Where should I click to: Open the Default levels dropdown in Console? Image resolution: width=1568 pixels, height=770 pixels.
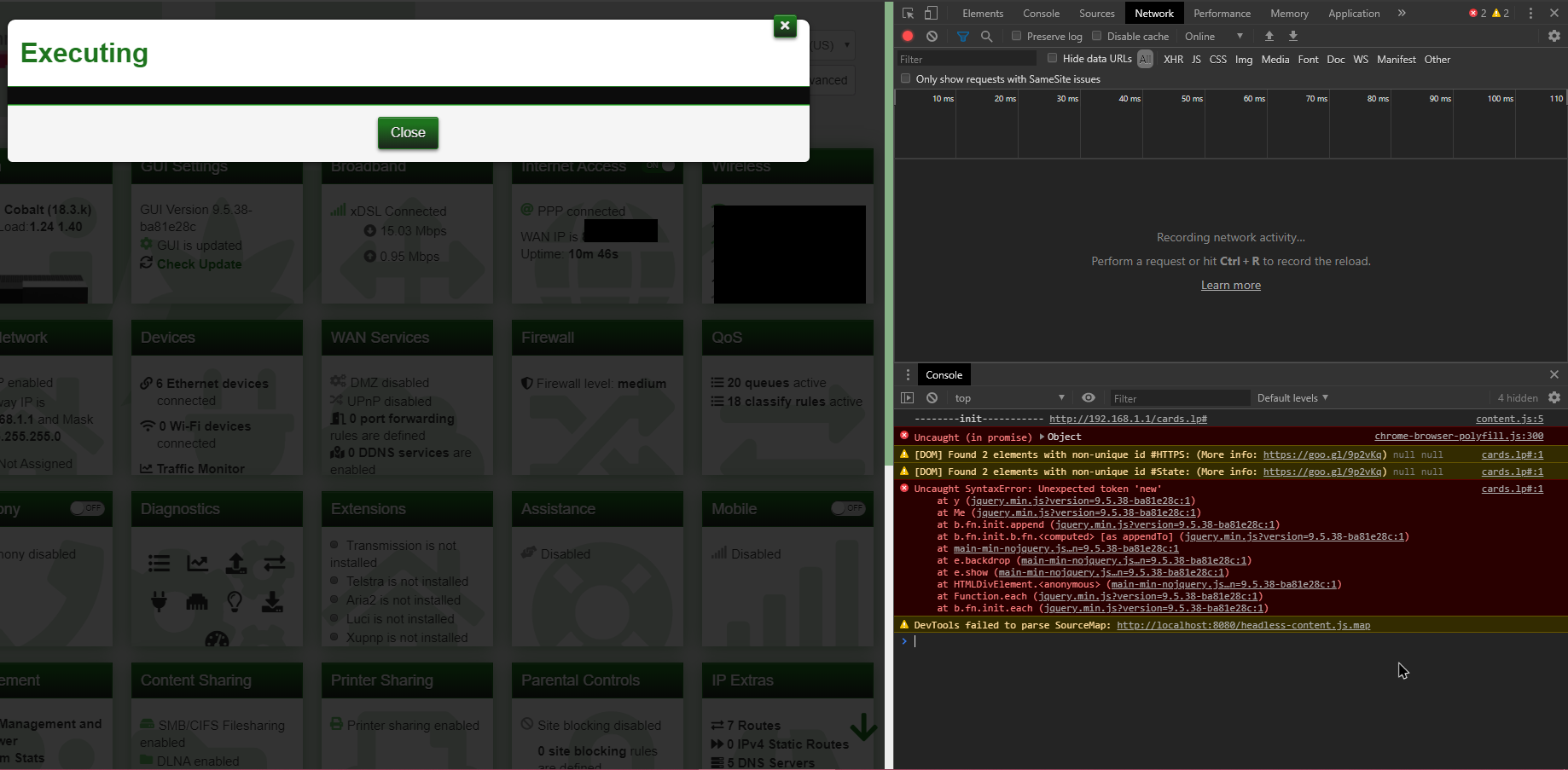click(x=1292, y=397)
